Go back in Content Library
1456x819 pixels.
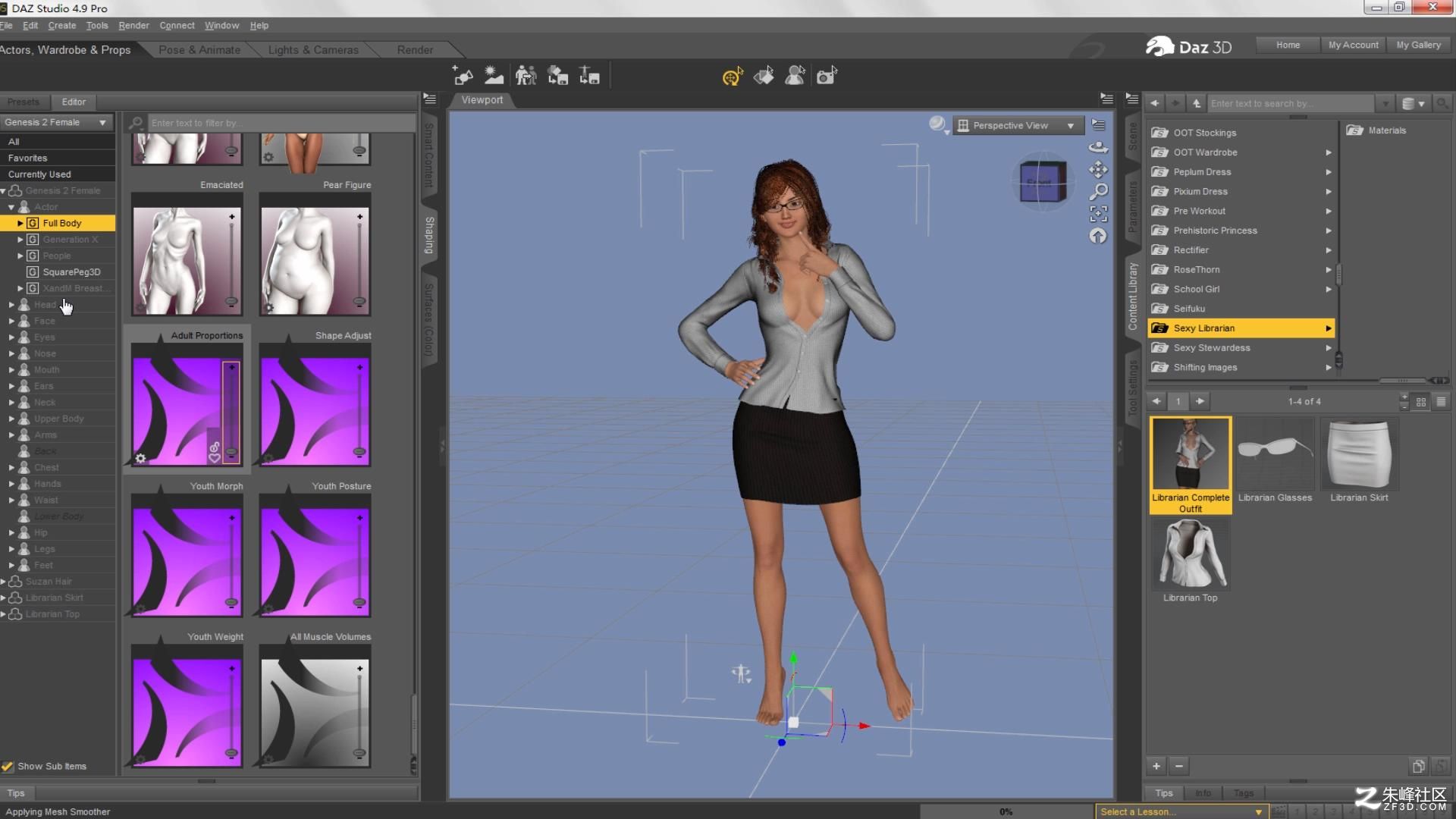(x=1154, y=103)
